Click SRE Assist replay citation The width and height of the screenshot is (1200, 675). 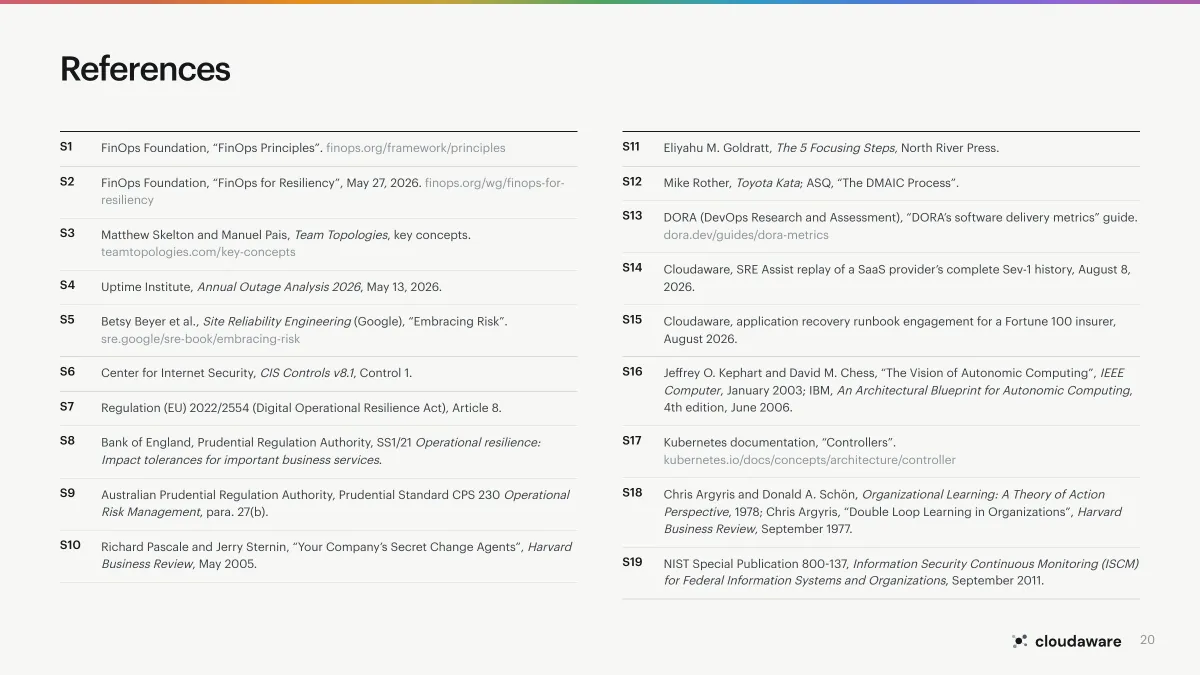pyautogui.click(x=897, y=278)
